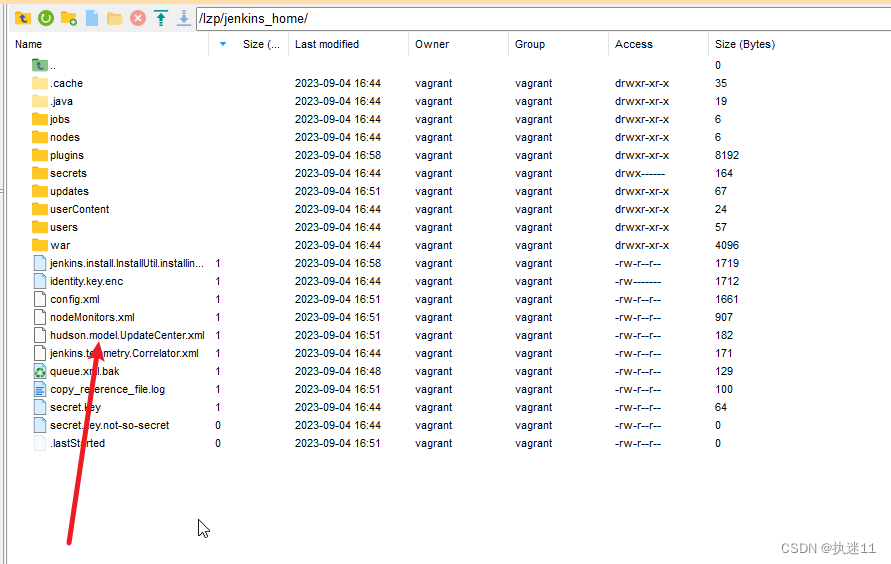Select the secrets folder icon

click(40, 173)
